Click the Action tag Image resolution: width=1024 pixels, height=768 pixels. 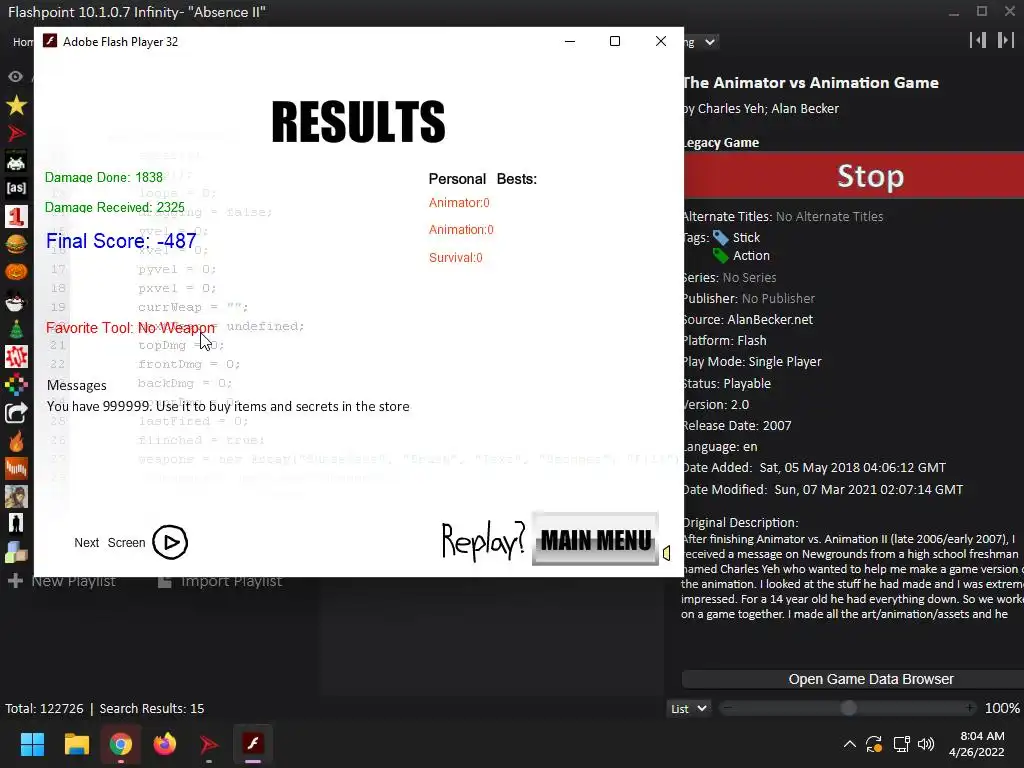click(751, 255)
